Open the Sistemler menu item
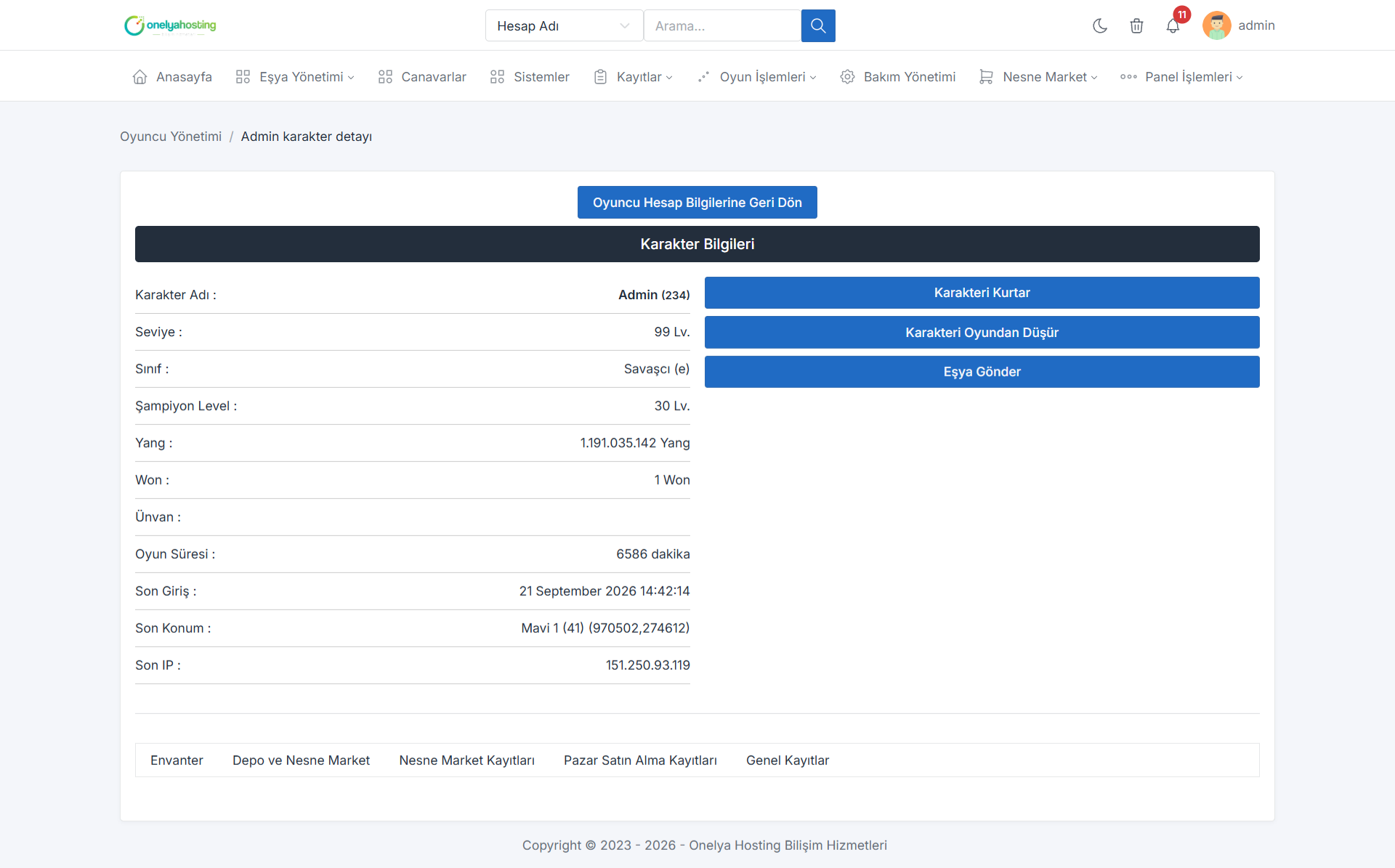The height and width of the screenshot is (868, 1395). pos(530,77)
